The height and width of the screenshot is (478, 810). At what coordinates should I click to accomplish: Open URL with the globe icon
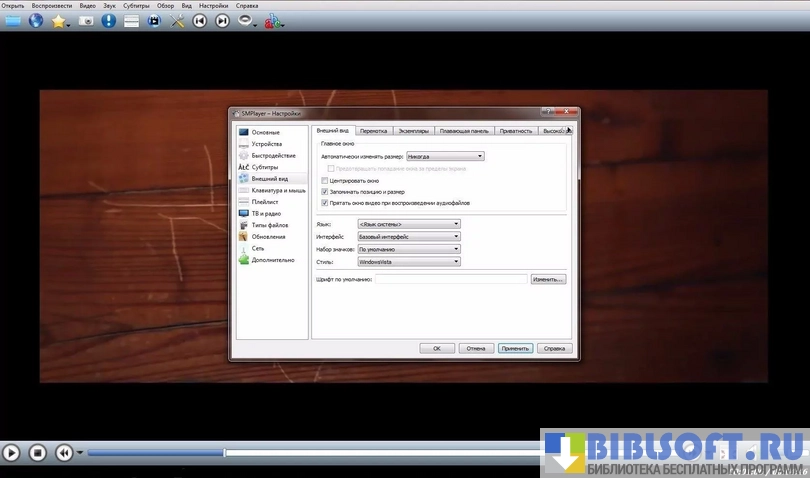click(x=36, y=21)
